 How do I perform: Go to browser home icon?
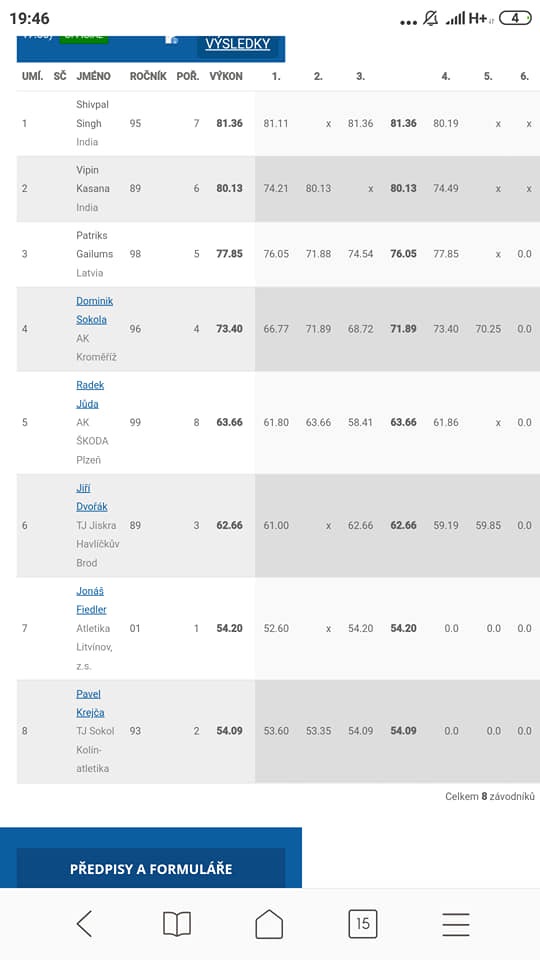pos(269,923)
